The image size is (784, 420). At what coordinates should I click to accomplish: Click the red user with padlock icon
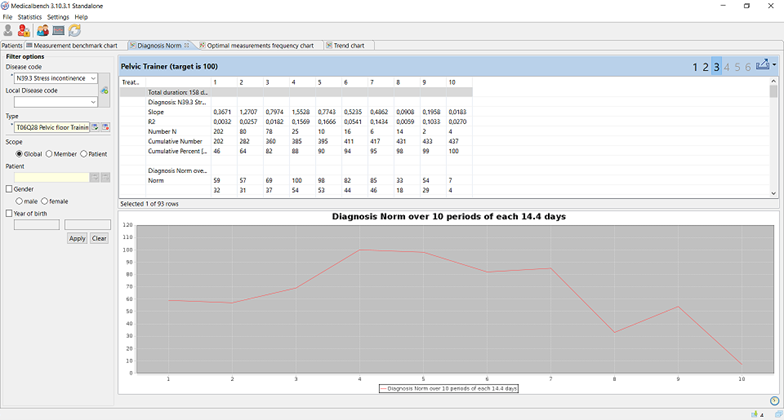click(x=24, y=30)
